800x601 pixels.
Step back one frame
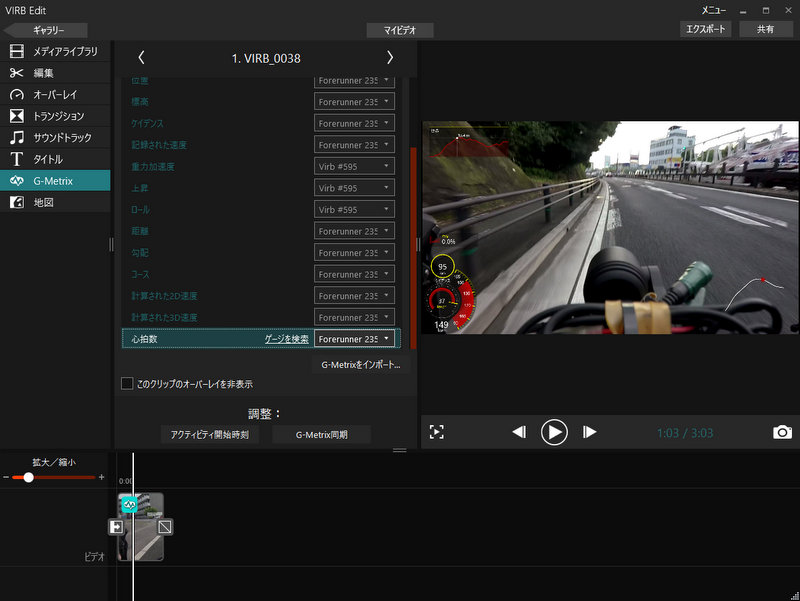519,432
